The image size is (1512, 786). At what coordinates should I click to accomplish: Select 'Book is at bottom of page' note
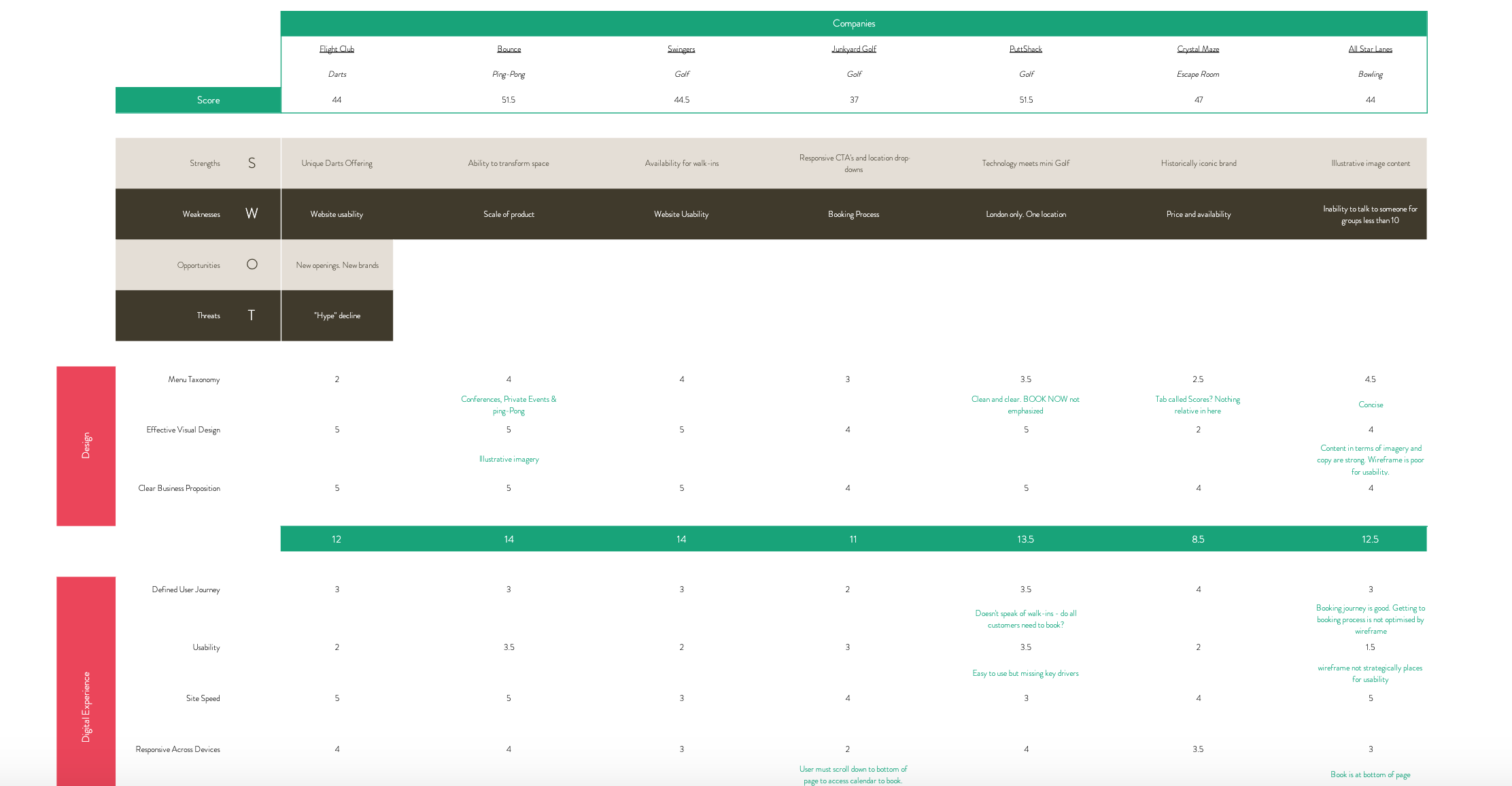(x=1371, y=774)
